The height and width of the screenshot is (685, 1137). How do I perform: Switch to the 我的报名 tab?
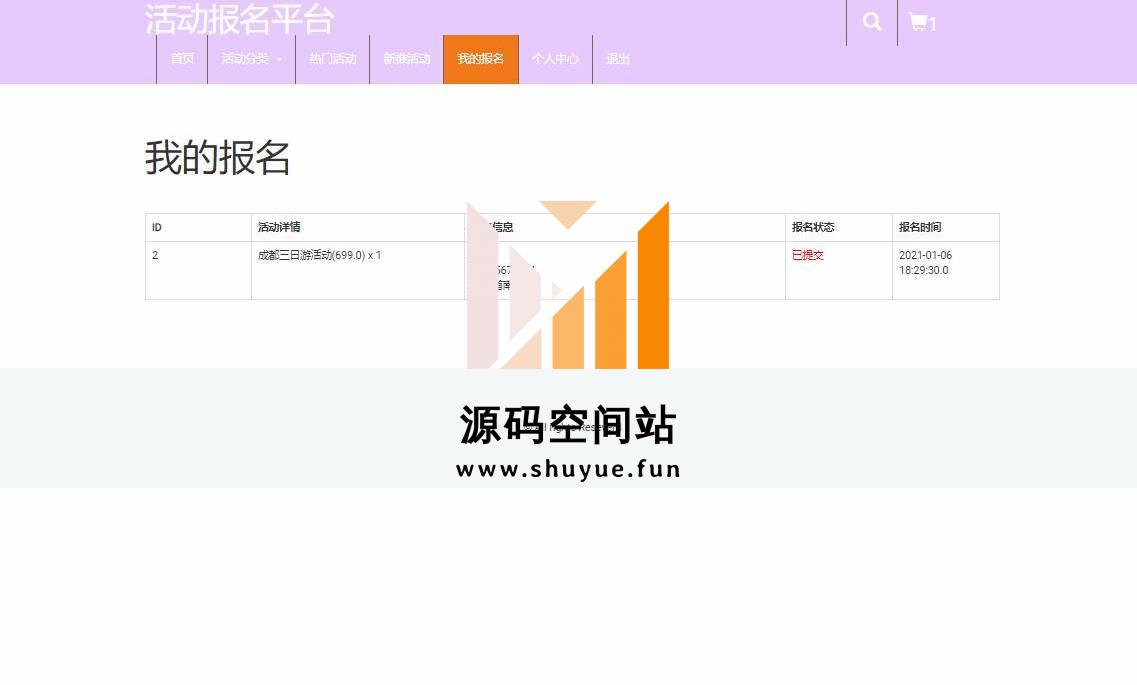481,59
